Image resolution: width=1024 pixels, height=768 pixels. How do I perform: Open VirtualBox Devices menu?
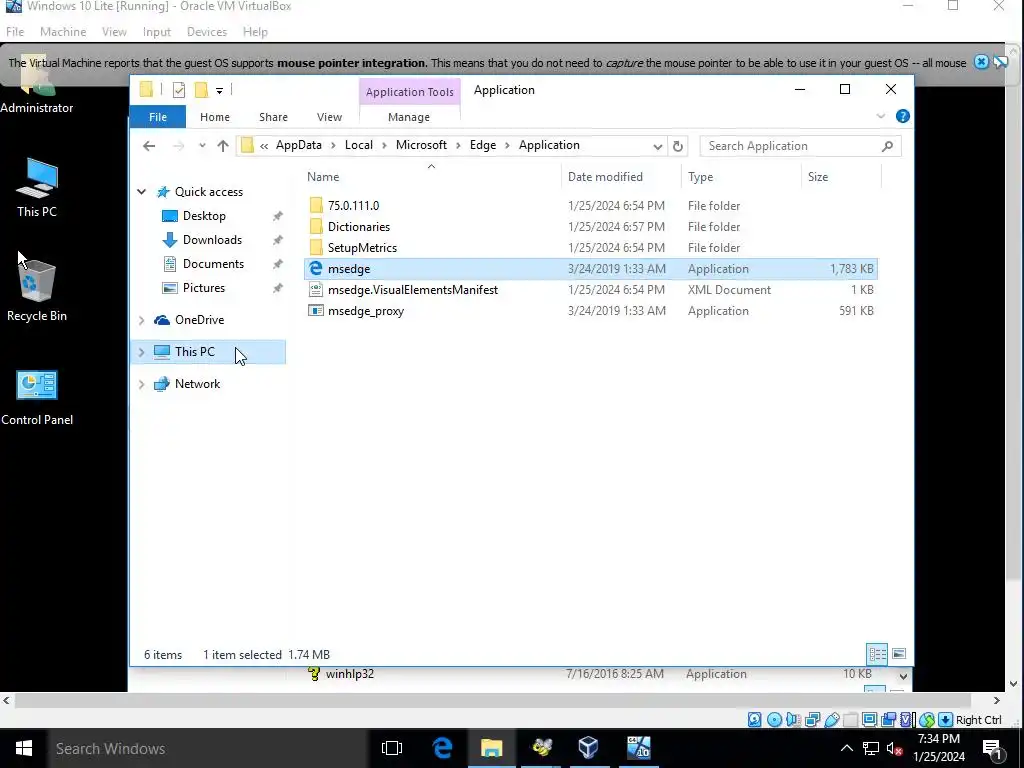pyautogui.click(x=206, y=31)
